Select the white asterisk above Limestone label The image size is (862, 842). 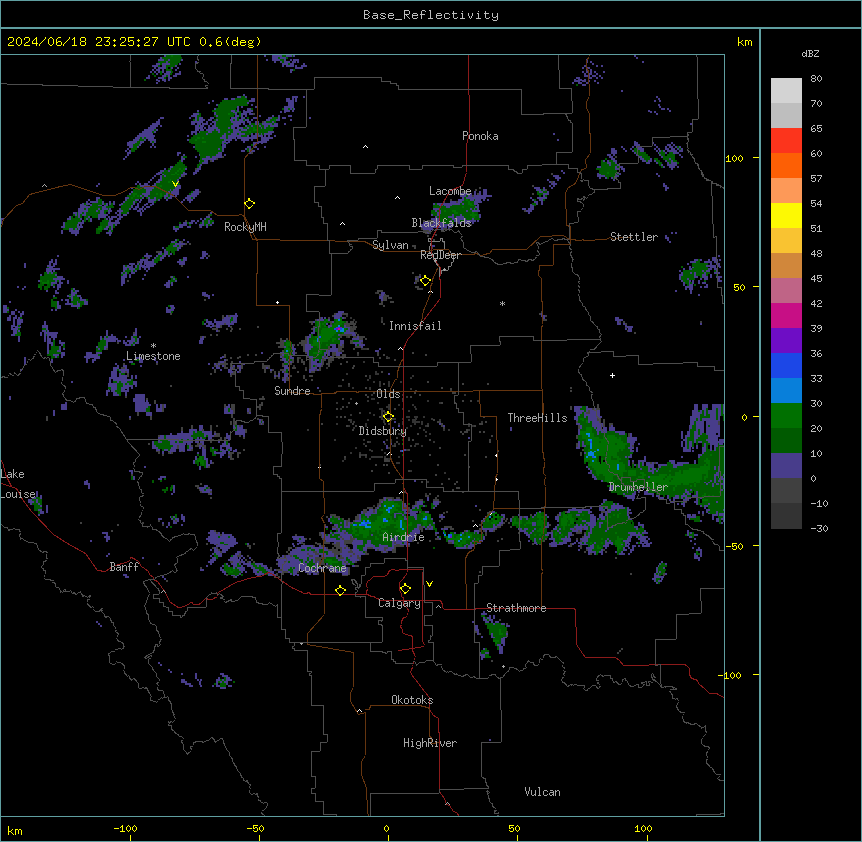pyautogui.click(x=153, y=346)
